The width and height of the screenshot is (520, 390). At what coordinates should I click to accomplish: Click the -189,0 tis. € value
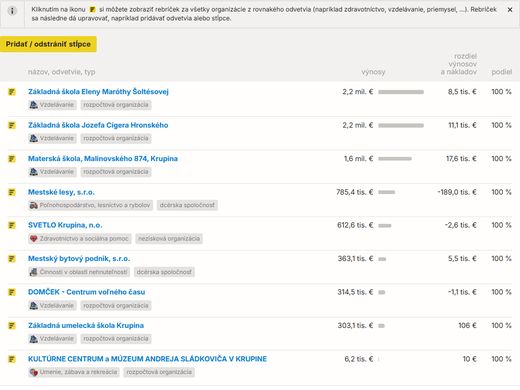coord(457,192)
